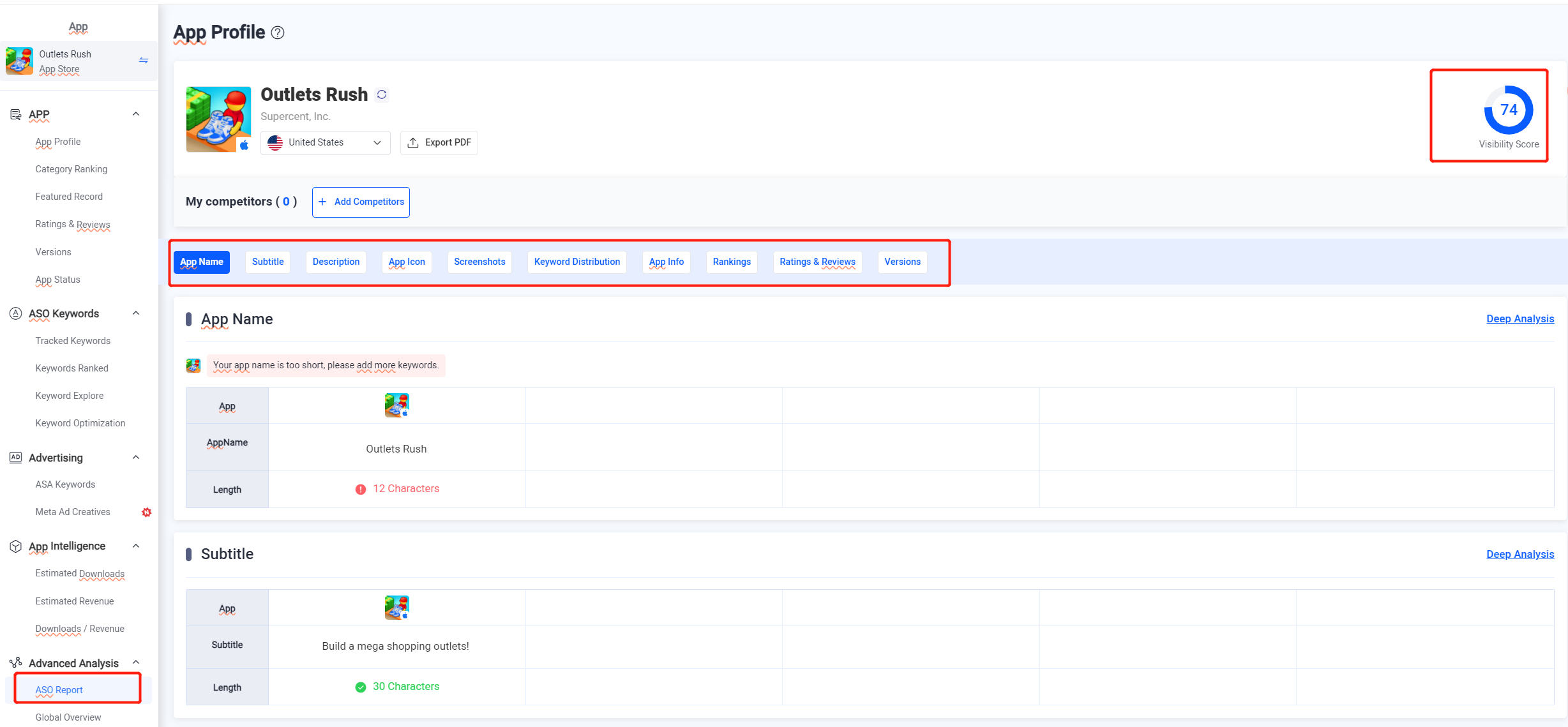Click the red badge beside Meta Ad Creatives
Image resolution: width=1568 pixels, height=727 pixels.
coord(147,512)
